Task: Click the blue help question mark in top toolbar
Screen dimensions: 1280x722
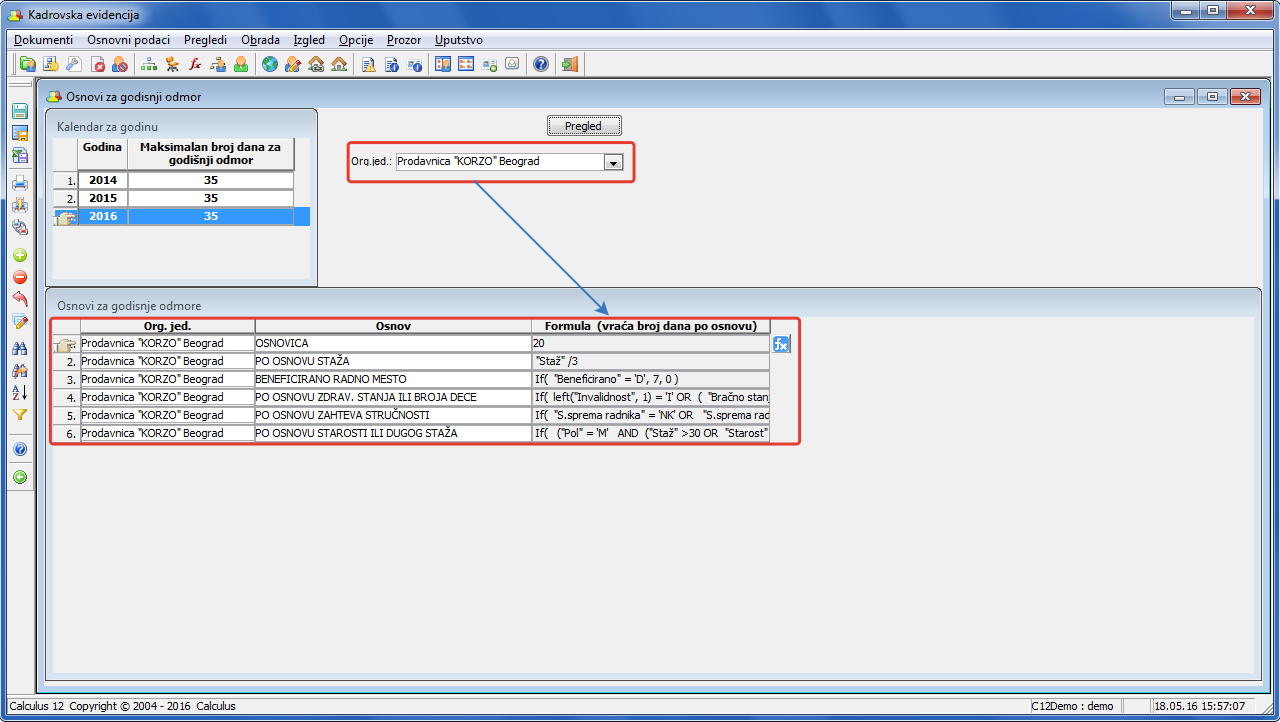Action: tap(541, 64)
